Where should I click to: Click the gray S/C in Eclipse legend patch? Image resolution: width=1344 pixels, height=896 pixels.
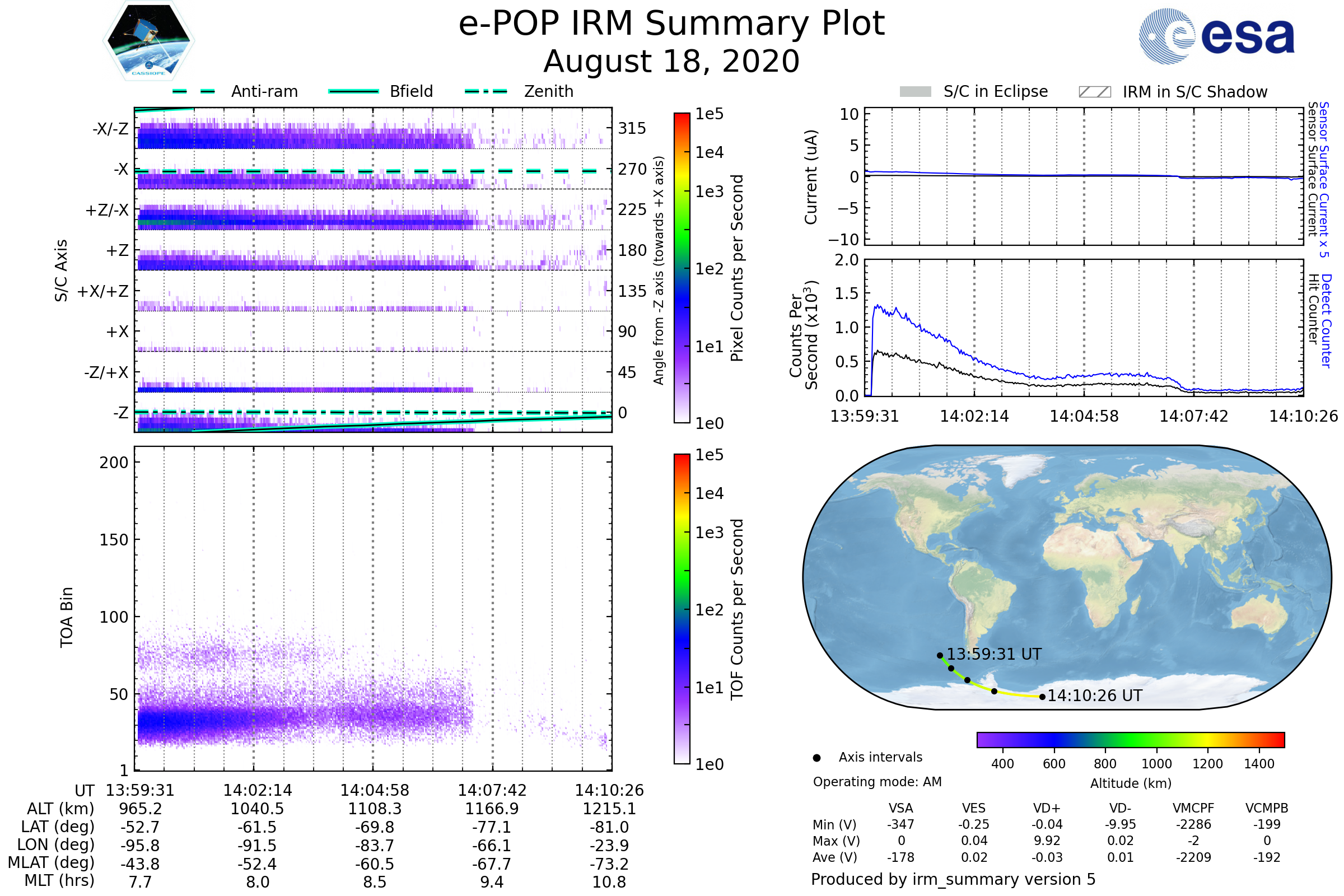[915, 92]
